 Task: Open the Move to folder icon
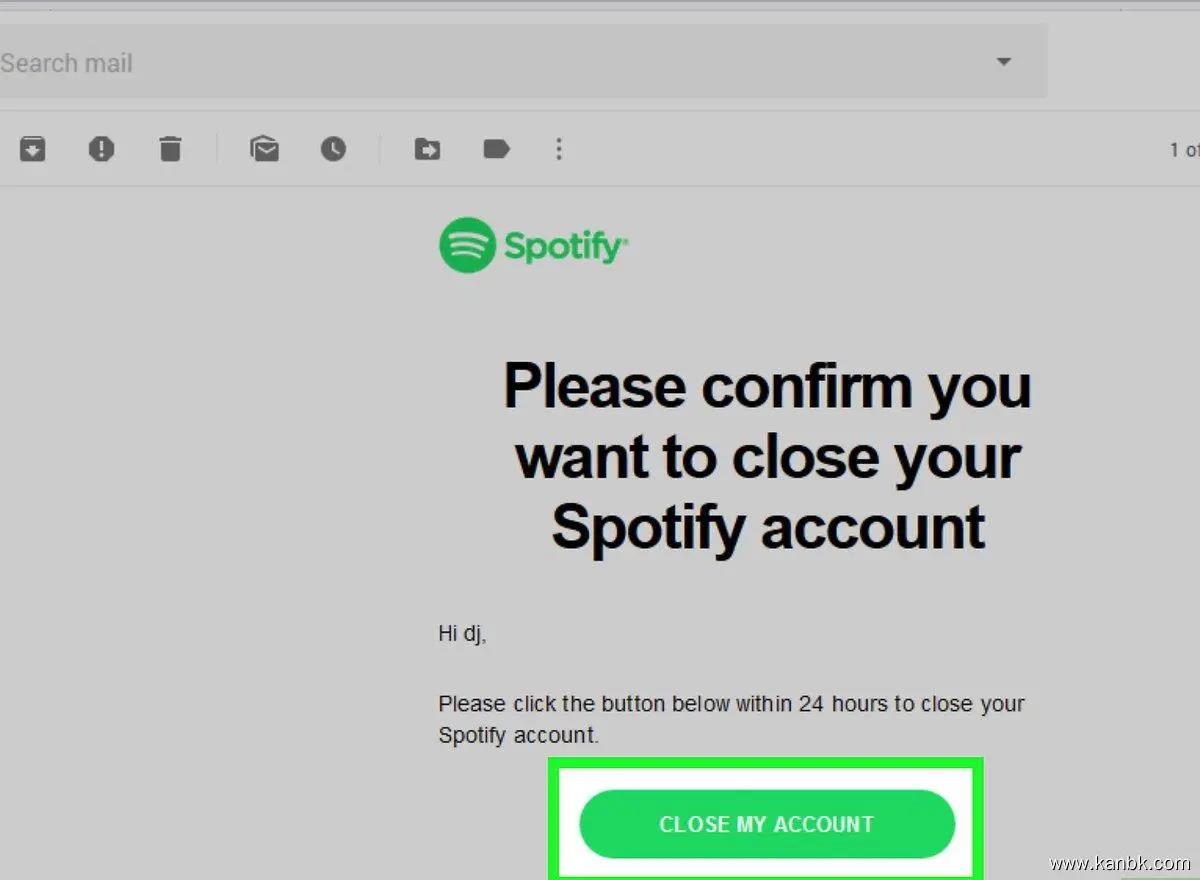coord(427,149)
